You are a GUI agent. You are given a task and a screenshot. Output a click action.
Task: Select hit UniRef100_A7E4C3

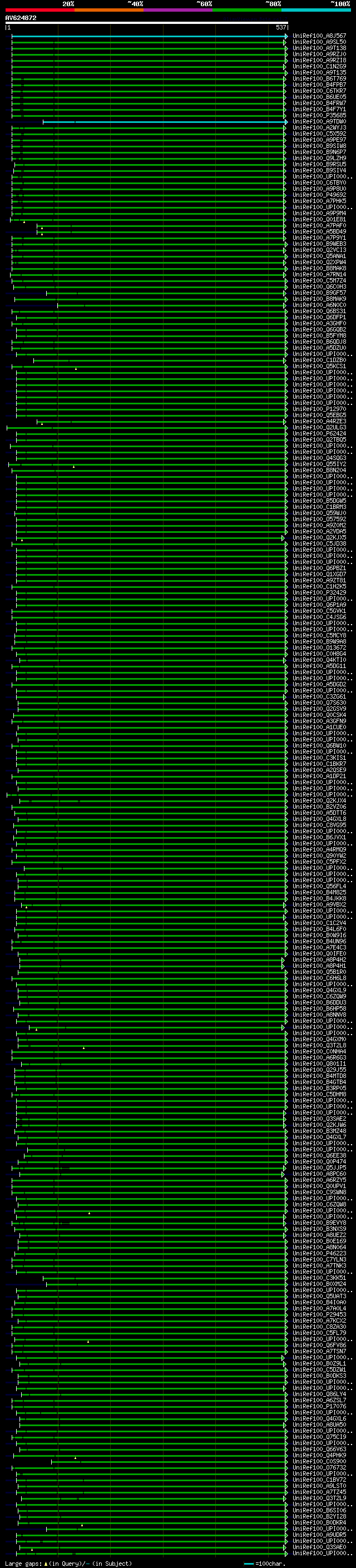pos(319,948)
